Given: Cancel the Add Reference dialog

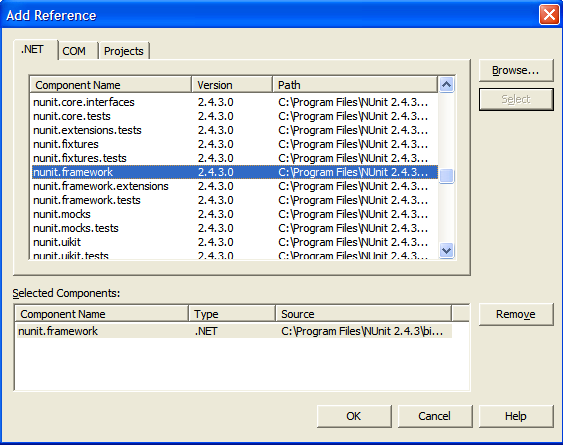Looking at the screenshot, I should pos(435,416).
